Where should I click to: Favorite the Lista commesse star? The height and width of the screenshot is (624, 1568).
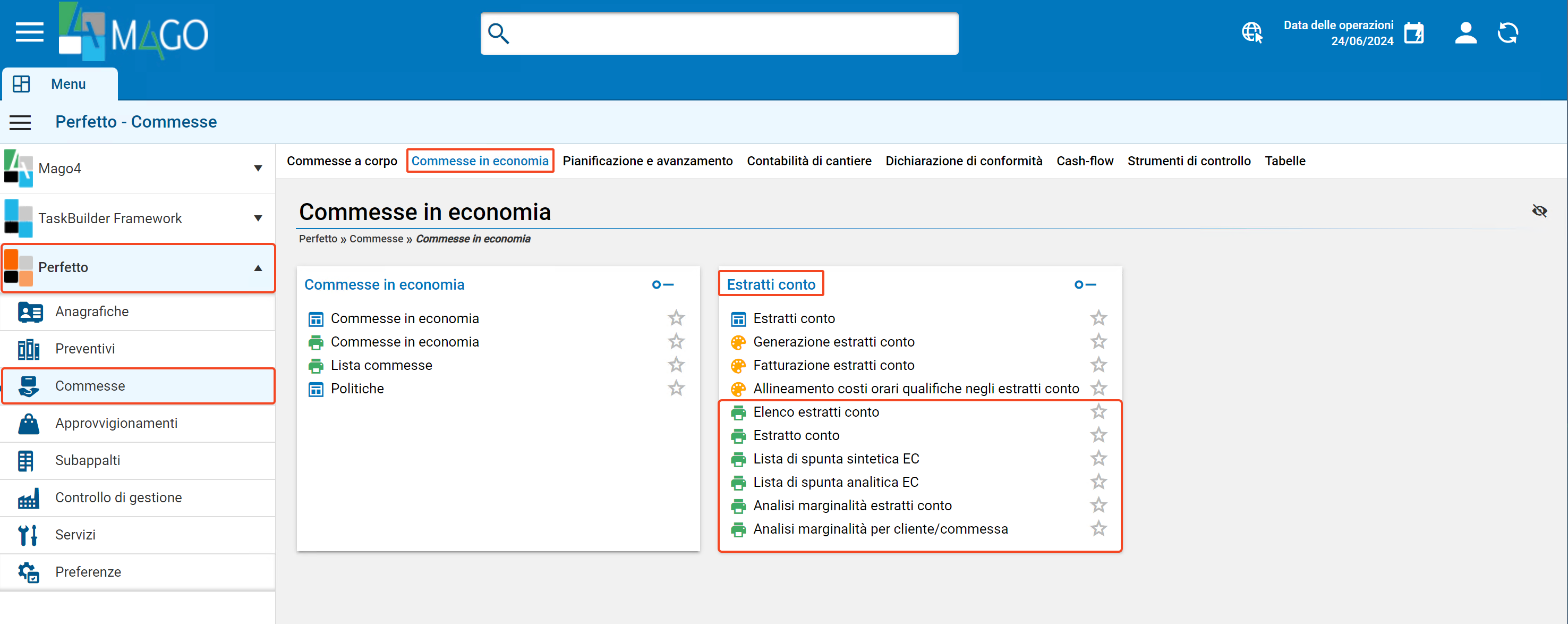click(x=676, y=365)
